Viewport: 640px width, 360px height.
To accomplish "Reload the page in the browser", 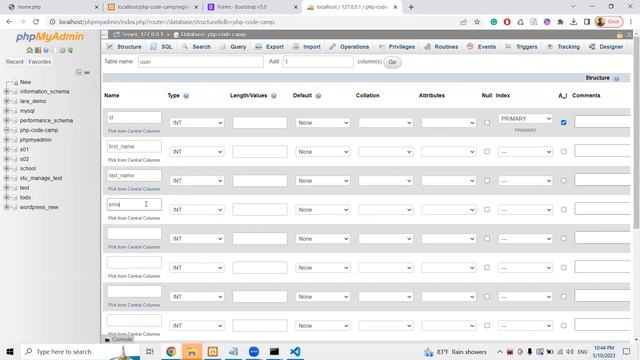I will coord(36,22).
